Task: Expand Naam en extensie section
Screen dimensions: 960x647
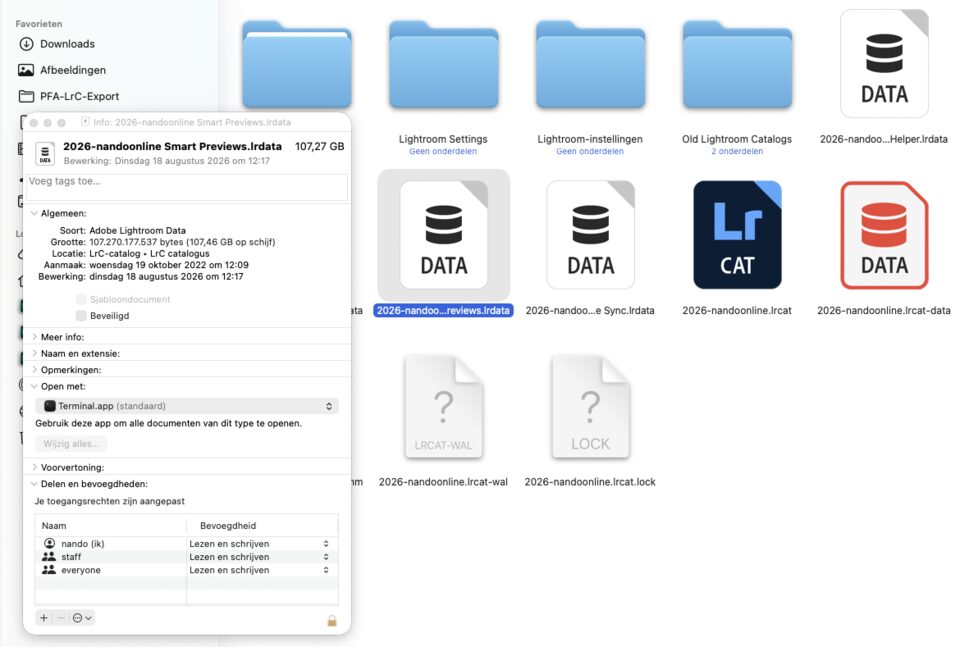Action: tap(34, 354)
